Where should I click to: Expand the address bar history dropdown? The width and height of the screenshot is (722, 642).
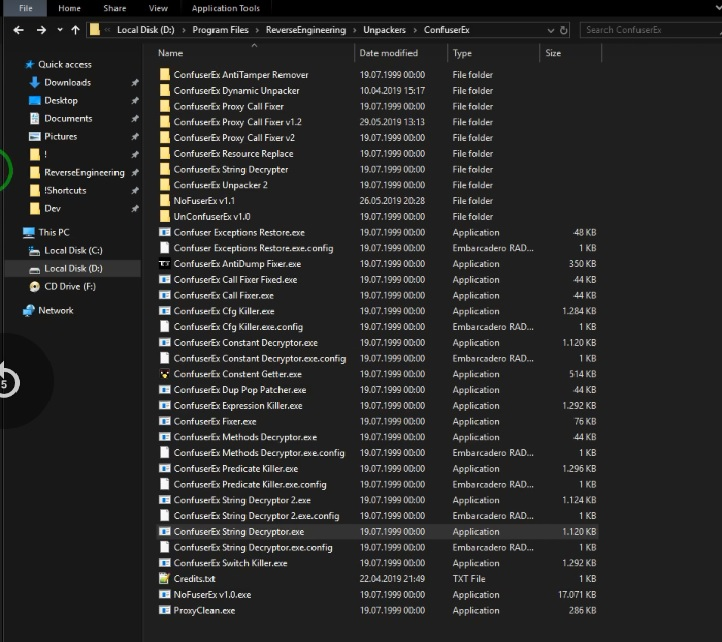550,30
